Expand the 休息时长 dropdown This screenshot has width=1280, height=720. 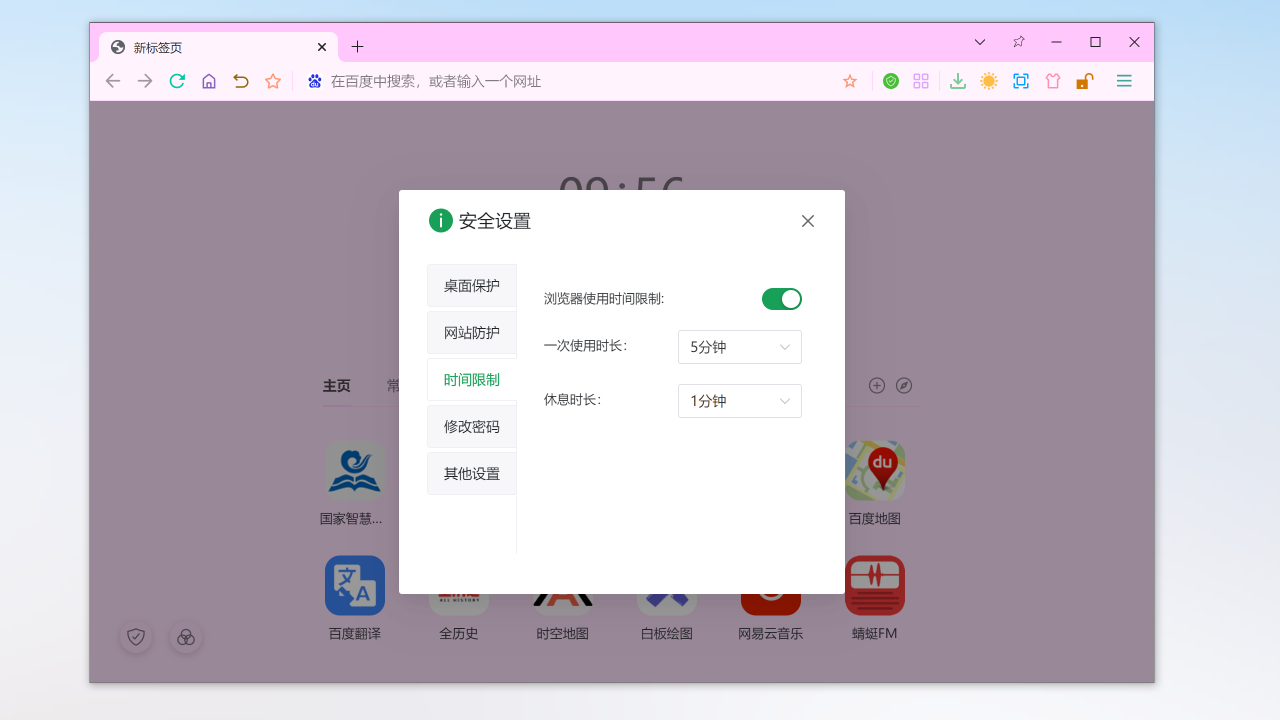click(x=739, y=401)
